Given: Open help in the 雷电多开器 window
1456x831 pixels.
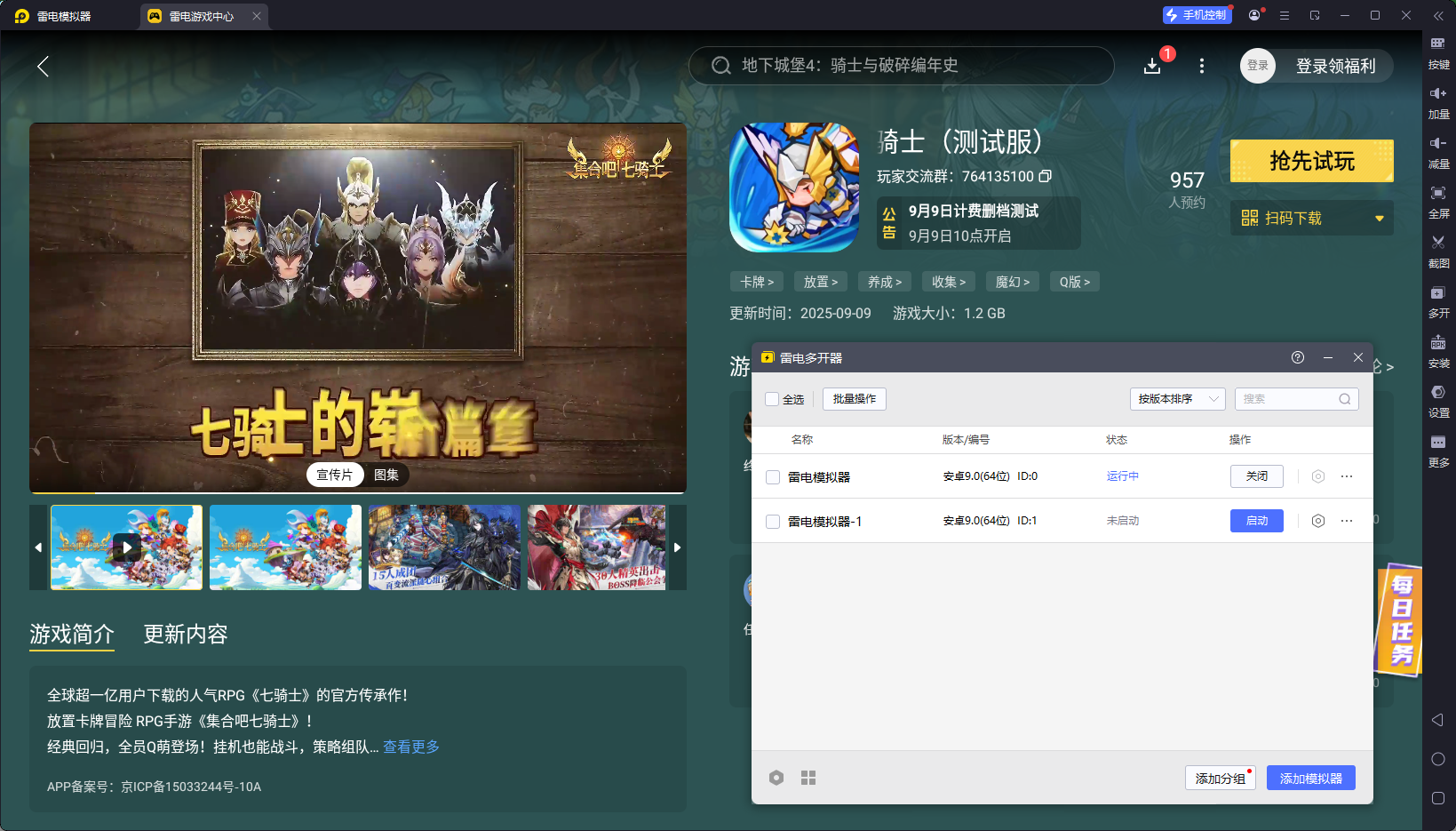Looking at the screenshot, I should (x=1298, y=357).
